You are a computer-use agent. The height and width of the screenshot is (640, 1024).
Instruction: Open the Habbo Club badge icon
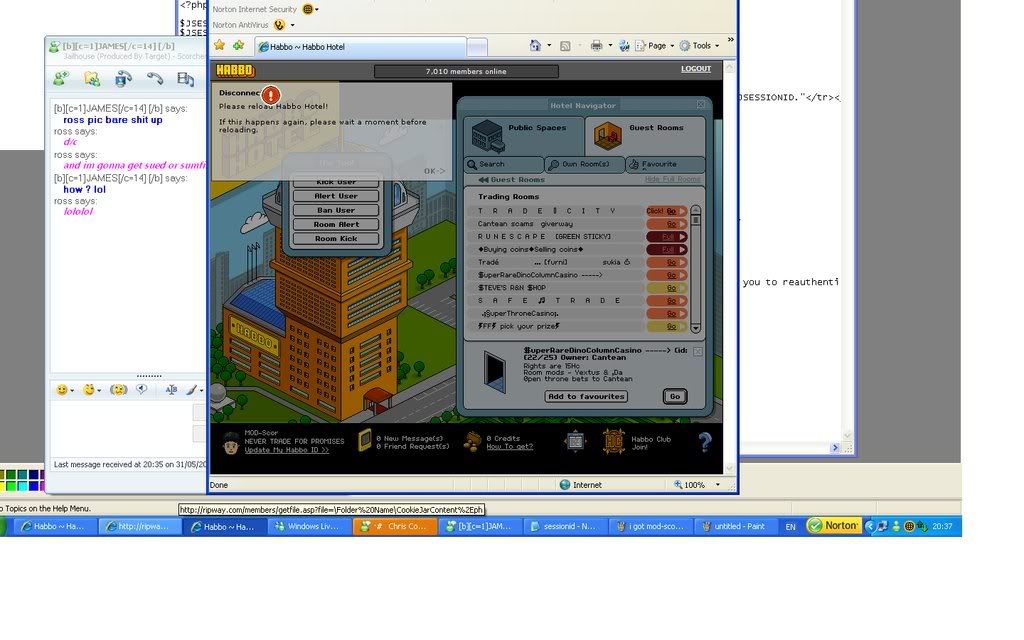point(613,441)
